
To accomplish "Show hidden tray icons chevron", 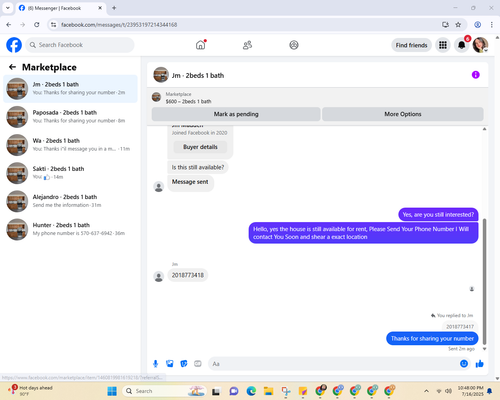I will point(426,391).
